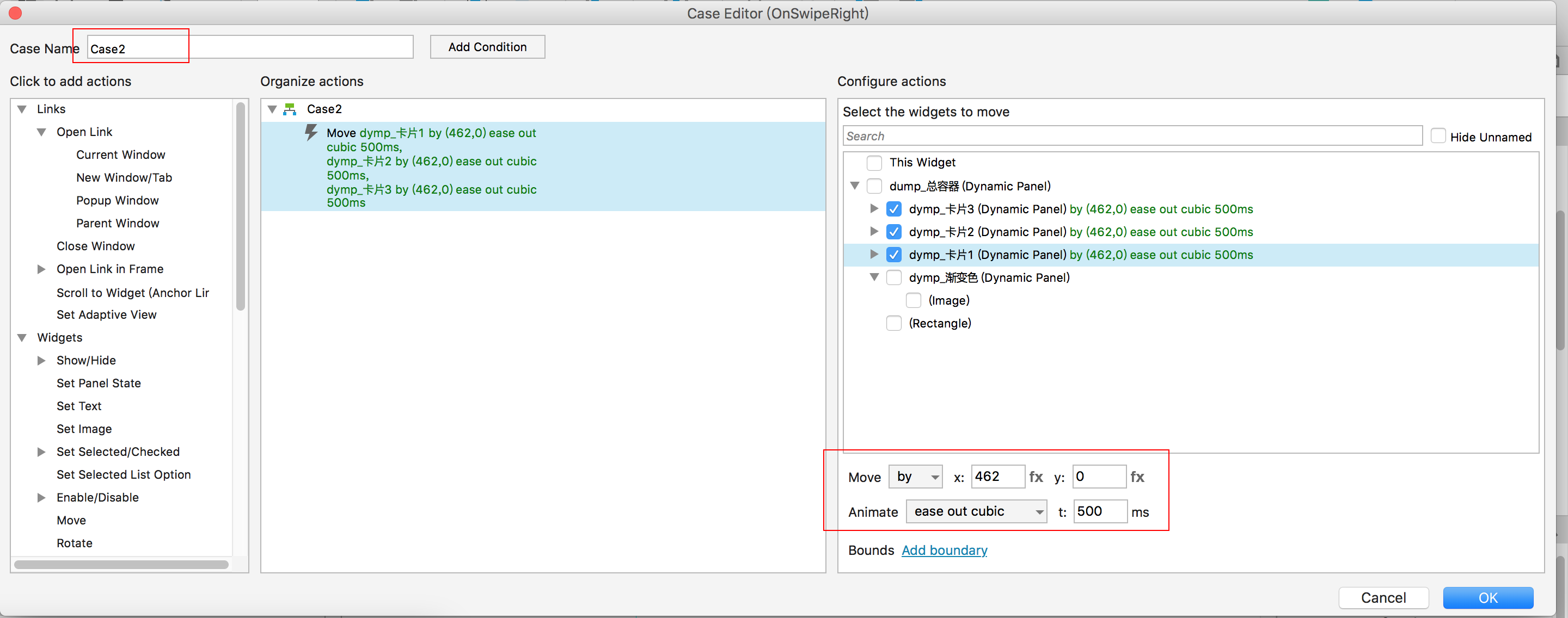Expand the dymp_卡片3 panel tree arrow
The image size is (1568, 618).
[873, 209]
